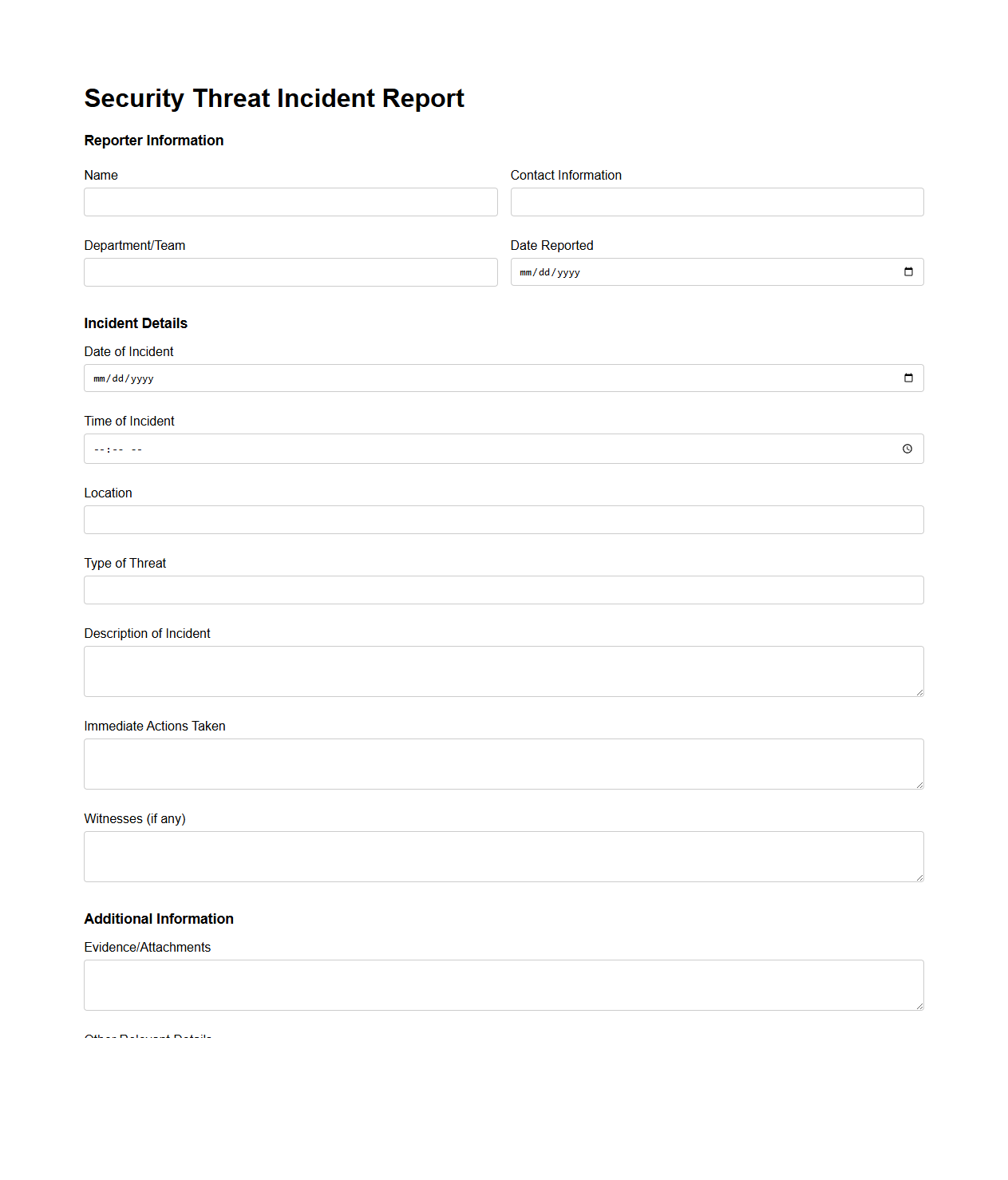This screenshot has width=1008, height=1180.
Task: Click the Date of Incident label
Action: click(128, 351)
